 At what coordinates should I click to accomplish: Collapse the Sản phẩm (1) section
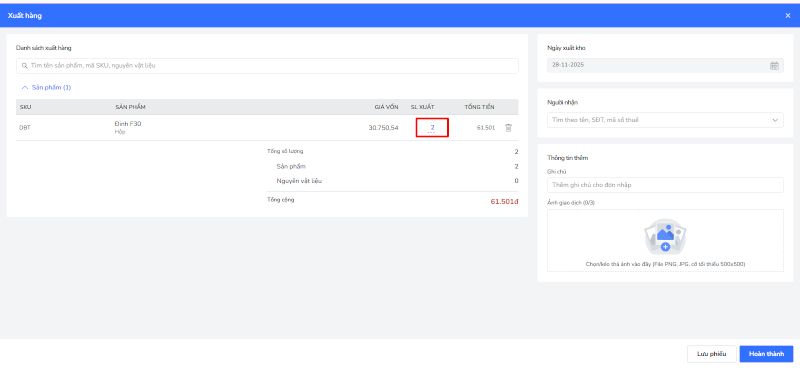pyautogui.click(x=46, y=88)
